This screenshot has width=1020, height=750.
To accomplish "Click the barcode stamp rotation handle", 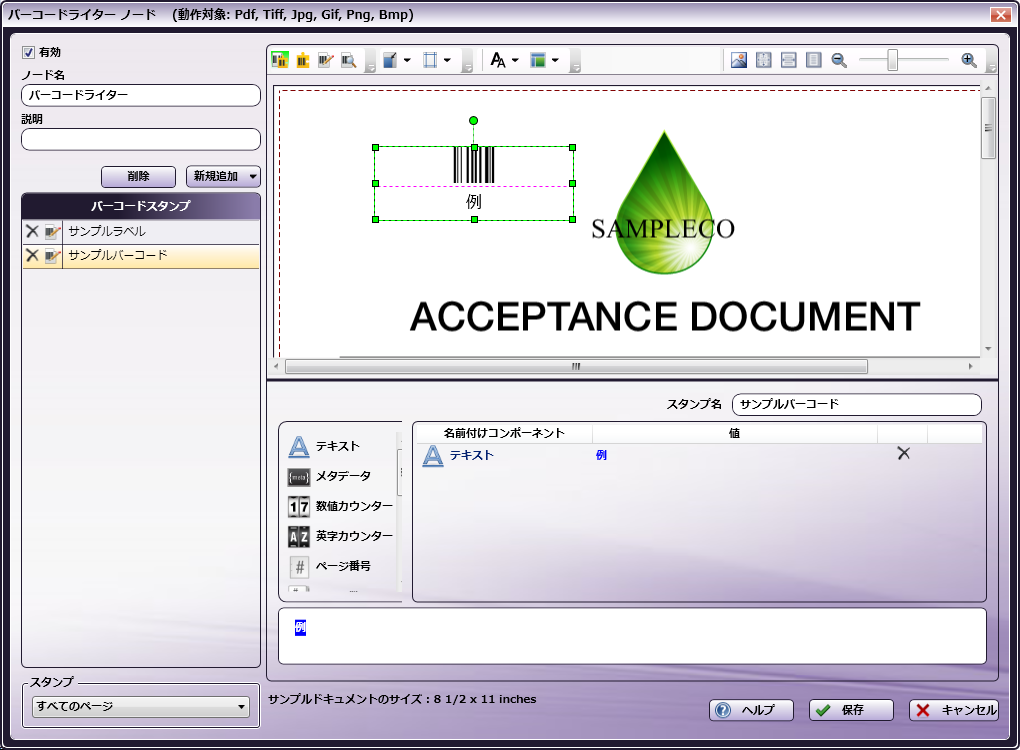I will (474, 120).
